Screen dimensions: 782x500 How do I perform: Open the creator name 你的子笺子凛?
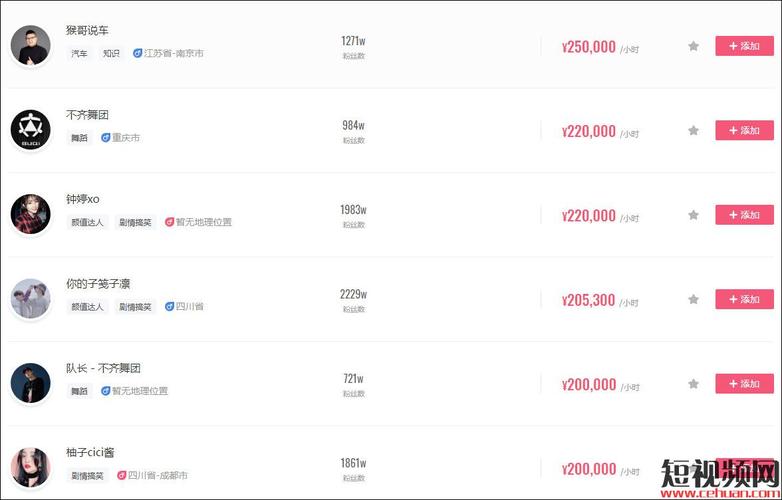[x=98, y=284]
